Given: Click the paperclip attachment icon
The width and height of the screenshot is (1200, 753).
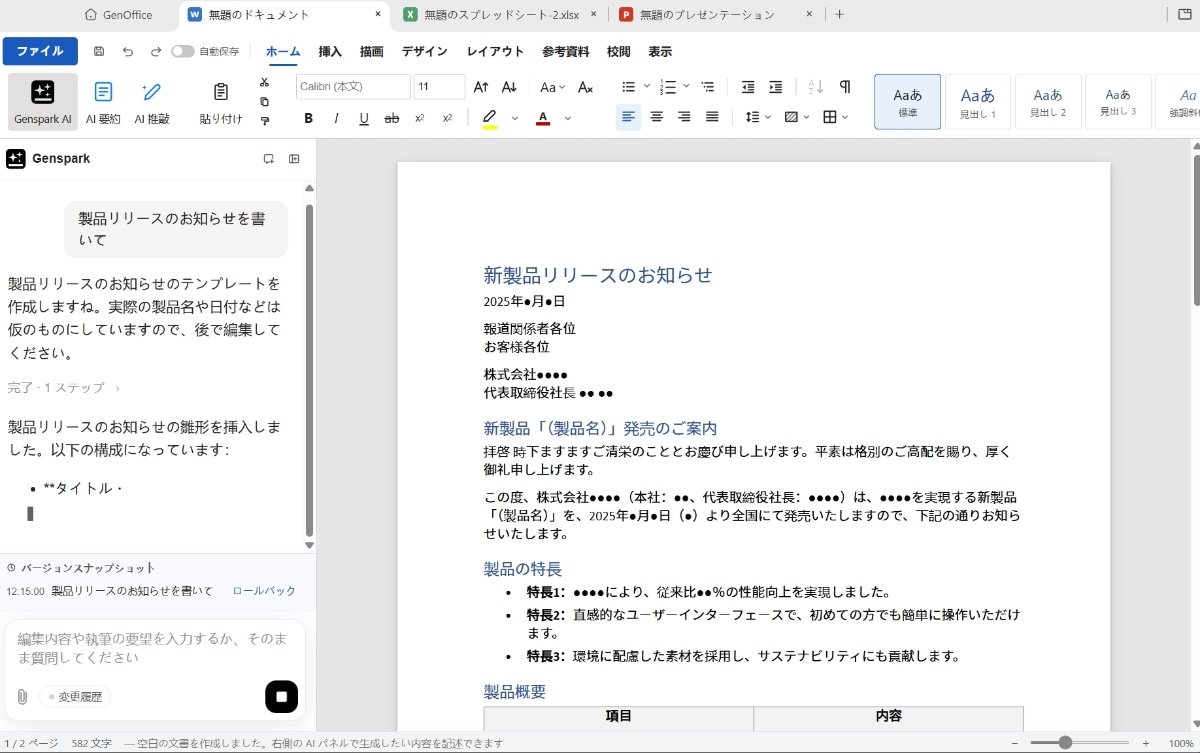Looking at the screenshot, I should click(22, 697).
